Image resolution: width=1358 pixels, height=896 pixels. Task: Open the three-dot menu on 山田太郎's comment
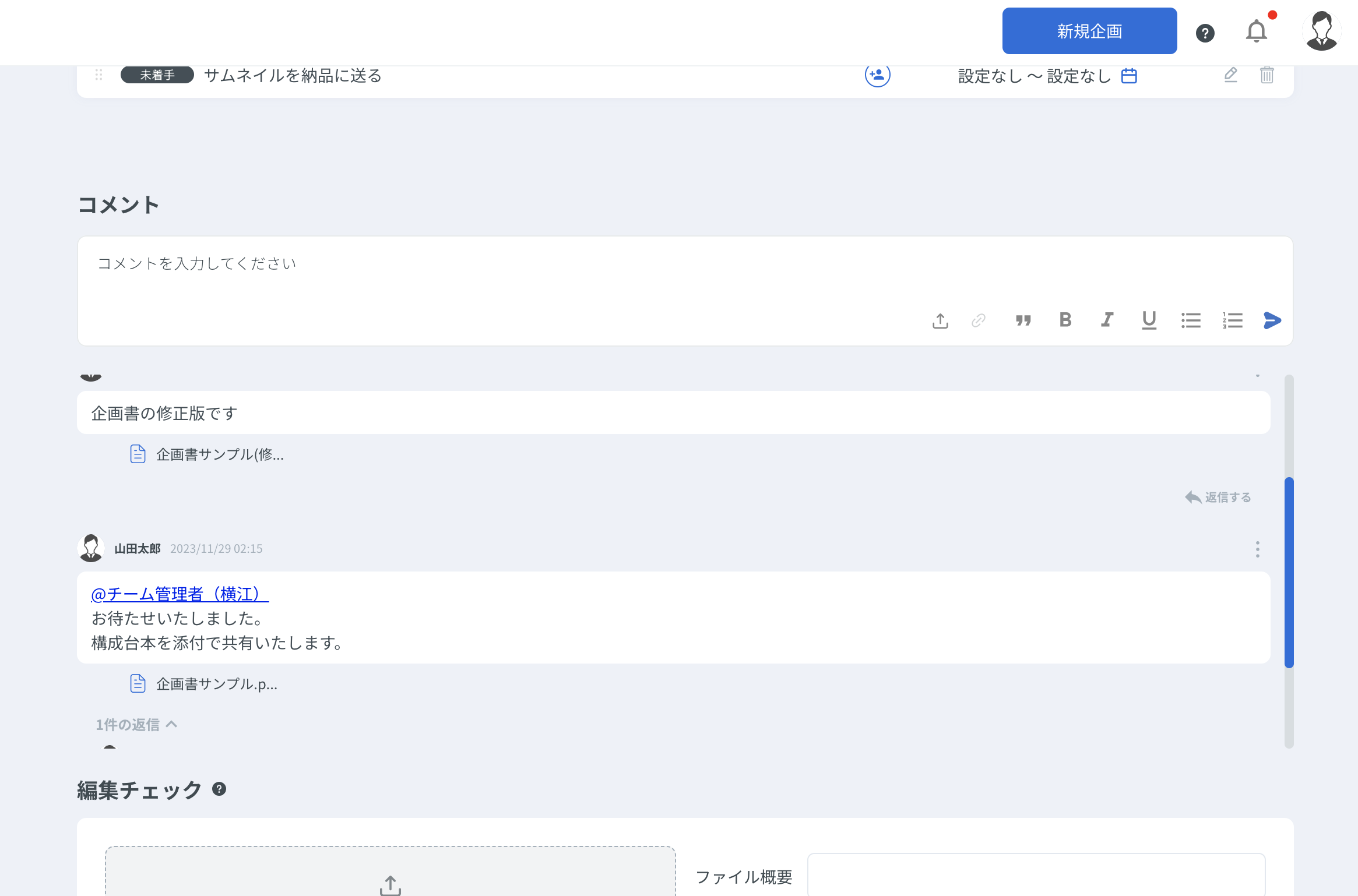(1257, 549)
